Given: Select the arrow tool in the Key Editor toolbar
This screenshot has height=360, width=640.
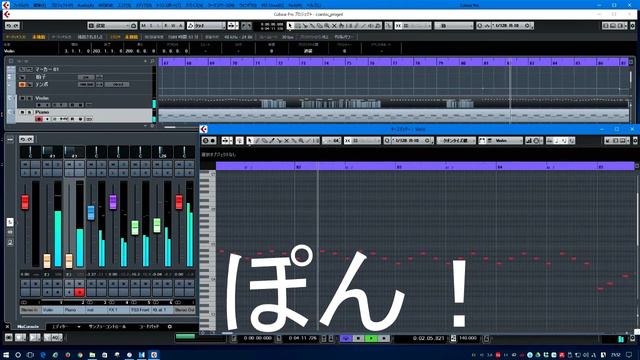Looking at the screenshot, I should coord(249,140).
